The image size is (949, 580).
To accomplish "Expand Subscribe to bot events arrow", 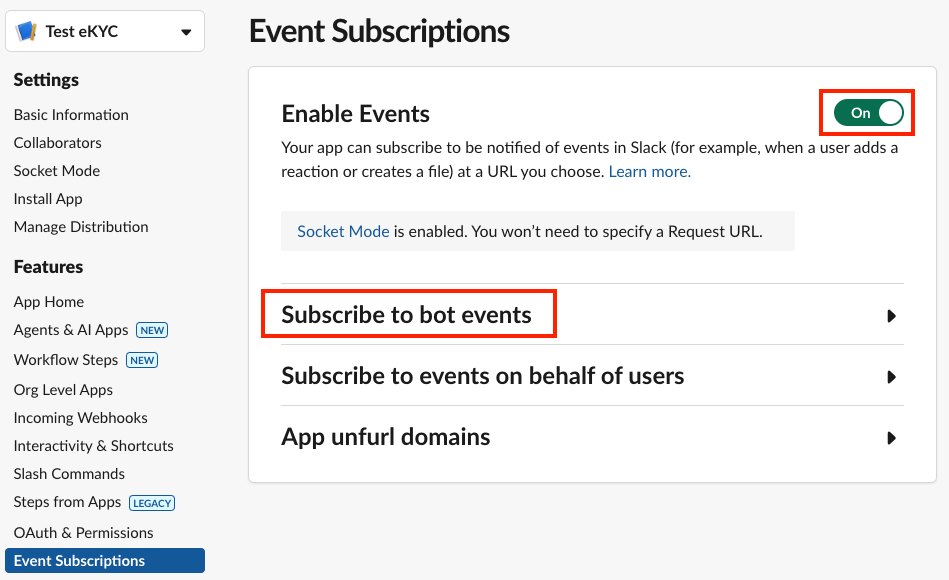I will [891, 316].
